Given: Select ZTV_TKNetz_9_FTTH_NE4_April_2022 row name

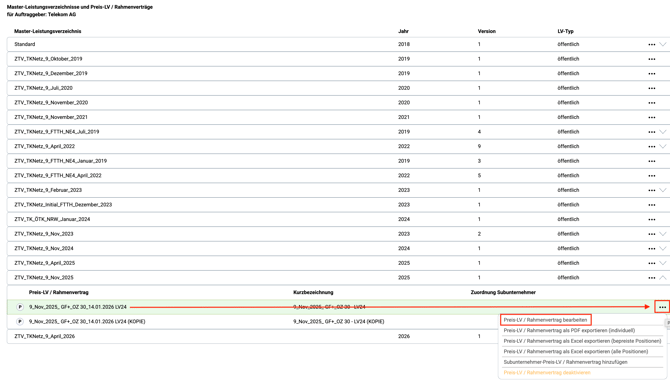Looking at the screenshot, I should click(58, 176).
